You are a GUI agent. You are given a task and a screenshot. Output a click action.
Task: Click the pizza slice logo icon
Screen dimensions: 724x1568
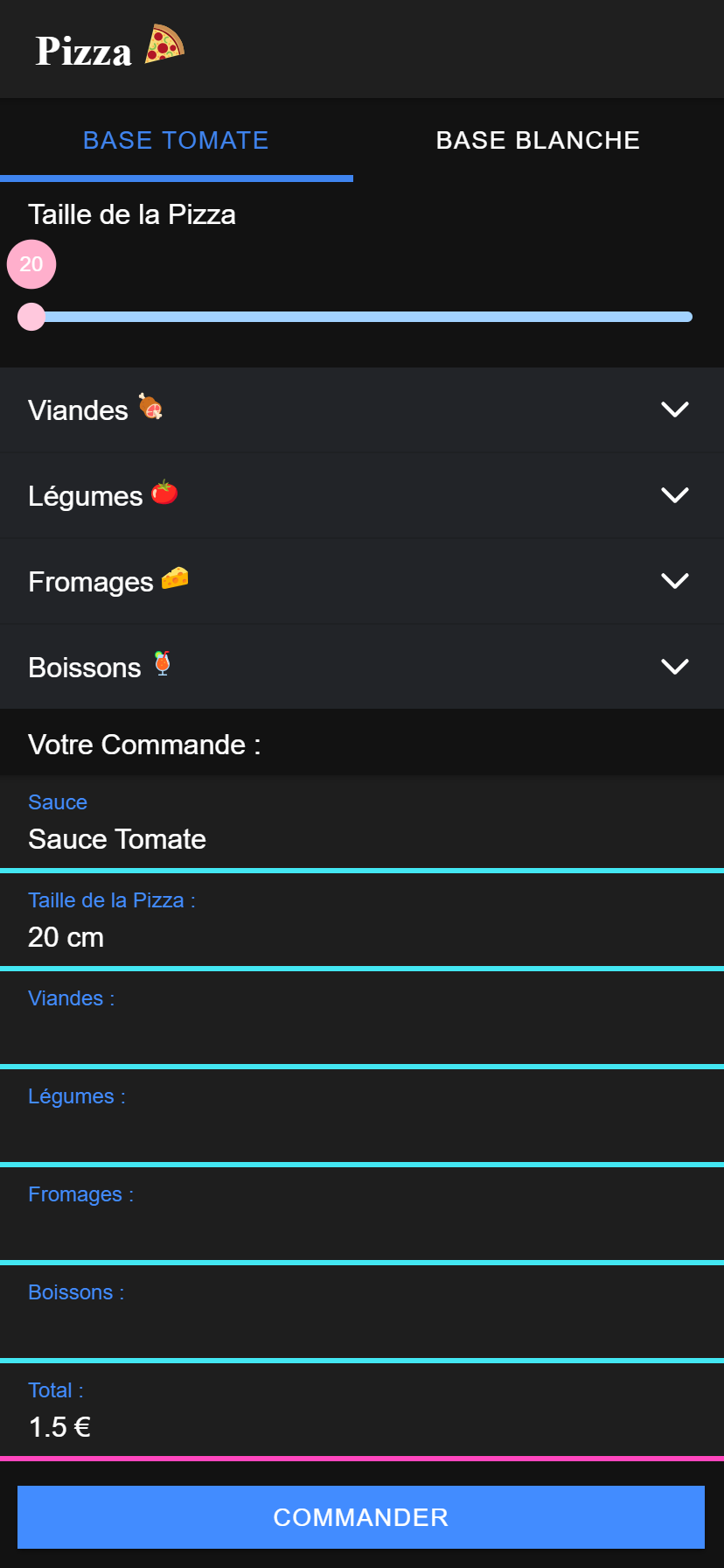[164, 45]
